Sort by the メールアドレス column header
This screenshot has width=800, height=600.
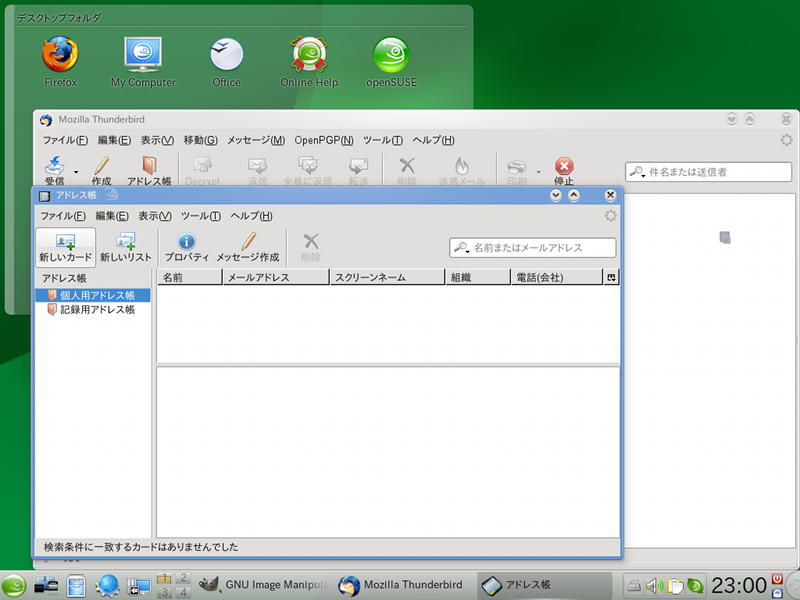[275, 278]
